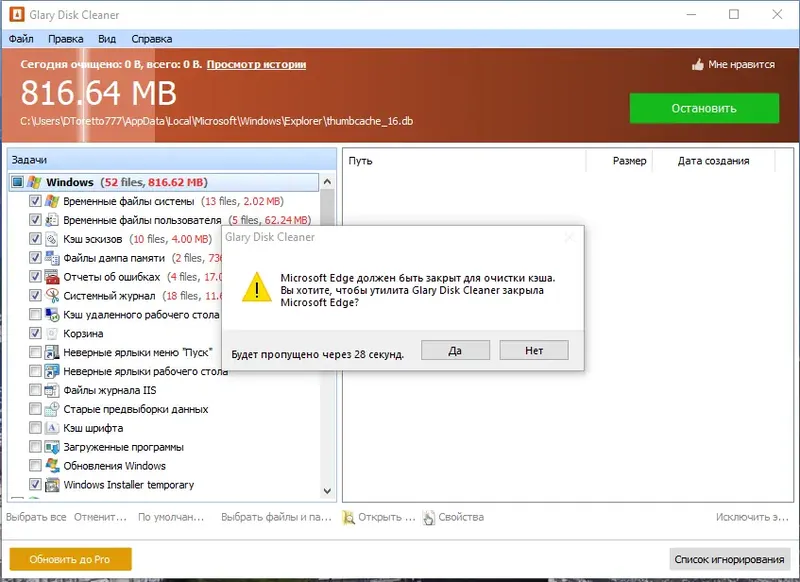The height and width of the screenshot is (582, 800).
Task: Click the warning triangle icon in the dialog
Action: point(256,287)
